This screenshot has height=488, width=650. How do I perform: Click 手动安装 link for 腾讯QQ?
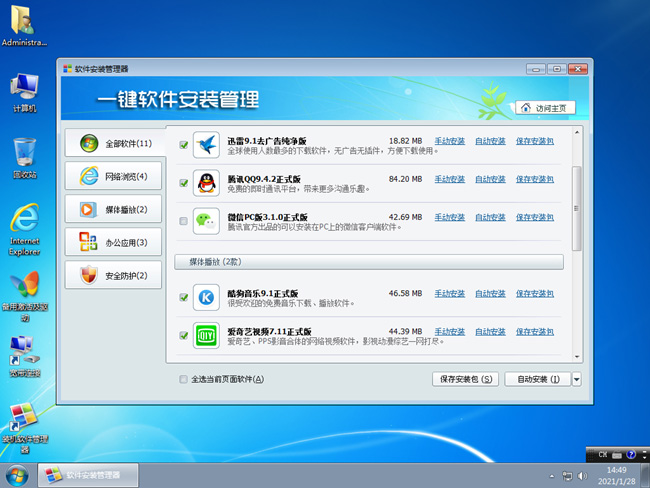pyautogui.click(x=450, y=179)
